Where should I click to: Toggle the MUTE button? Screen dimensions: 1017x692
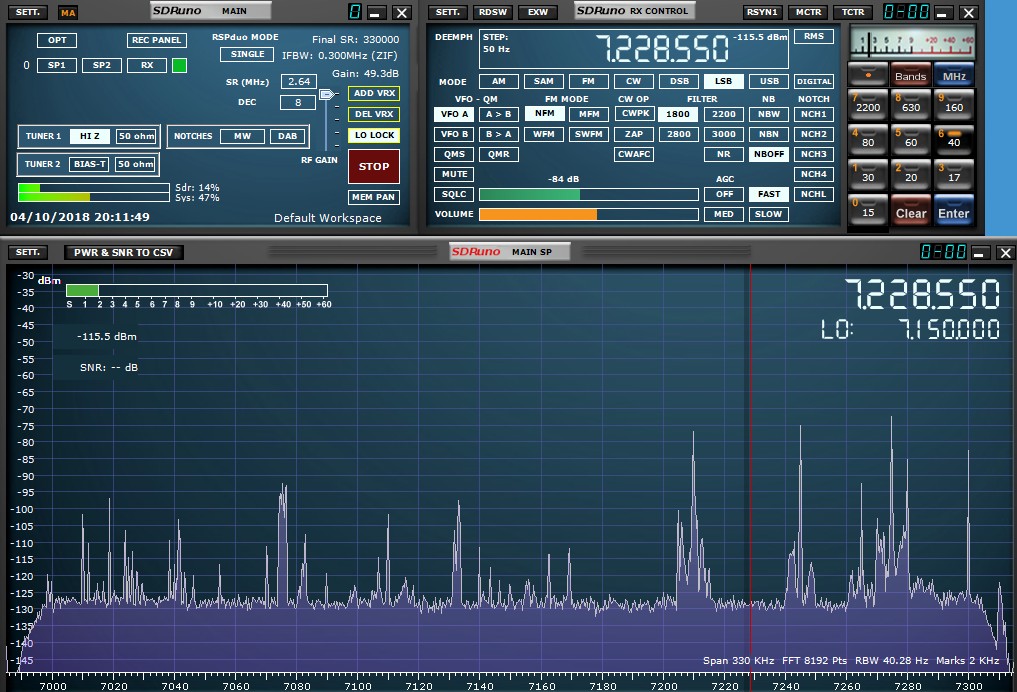click(454, 174)
